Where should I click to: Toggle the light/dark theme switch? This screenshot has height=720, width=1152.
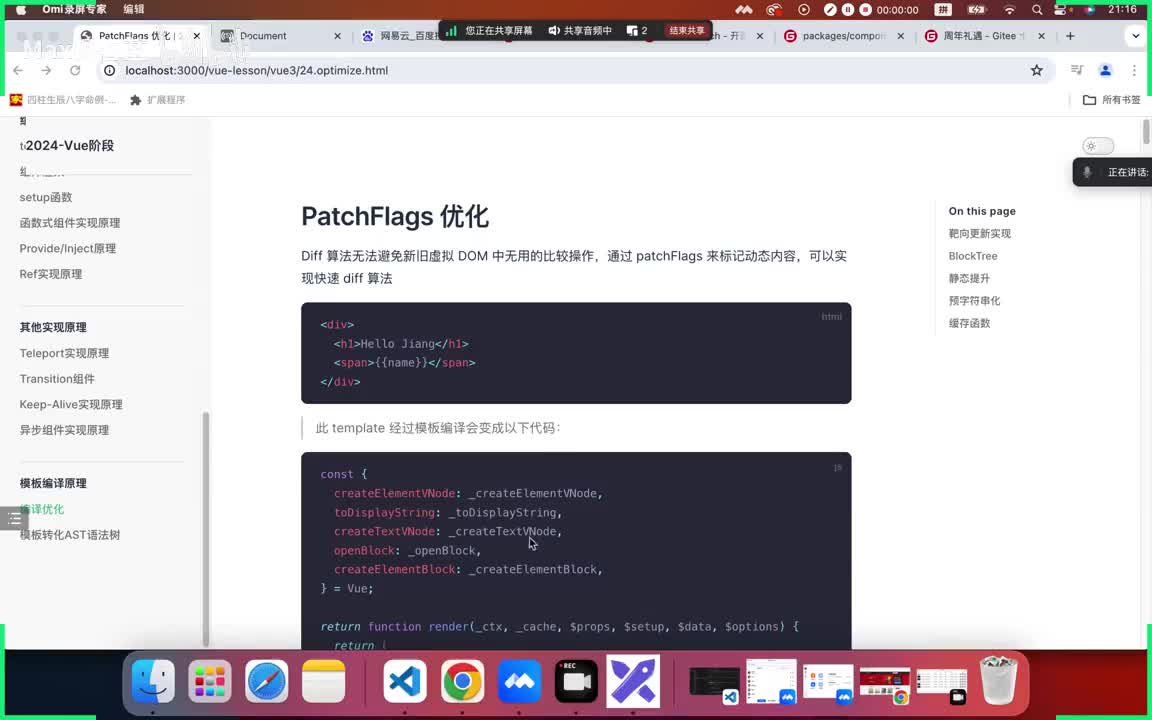1098,146
